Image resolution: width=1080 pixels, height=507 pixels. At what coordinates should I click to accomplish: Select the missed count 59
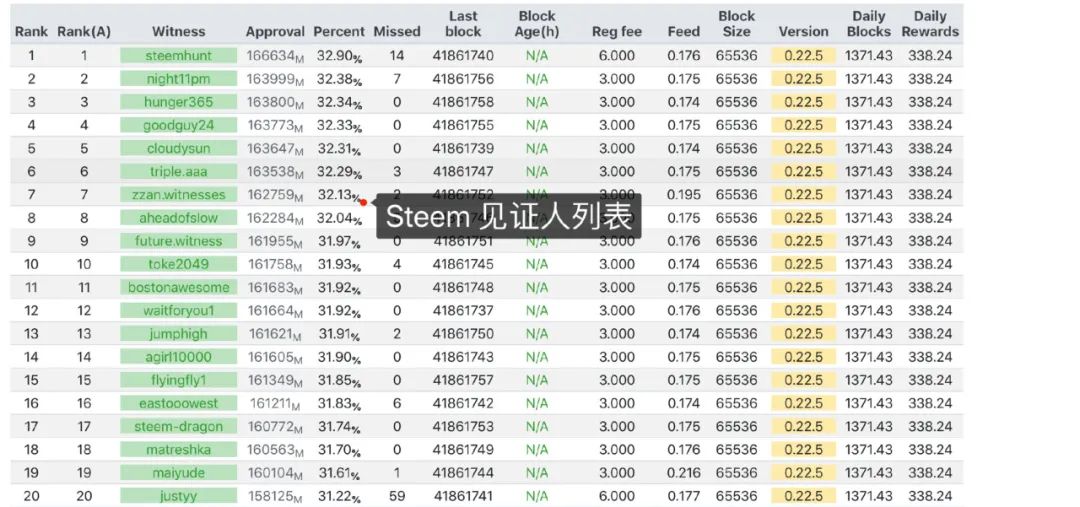[x=397, y=496]
